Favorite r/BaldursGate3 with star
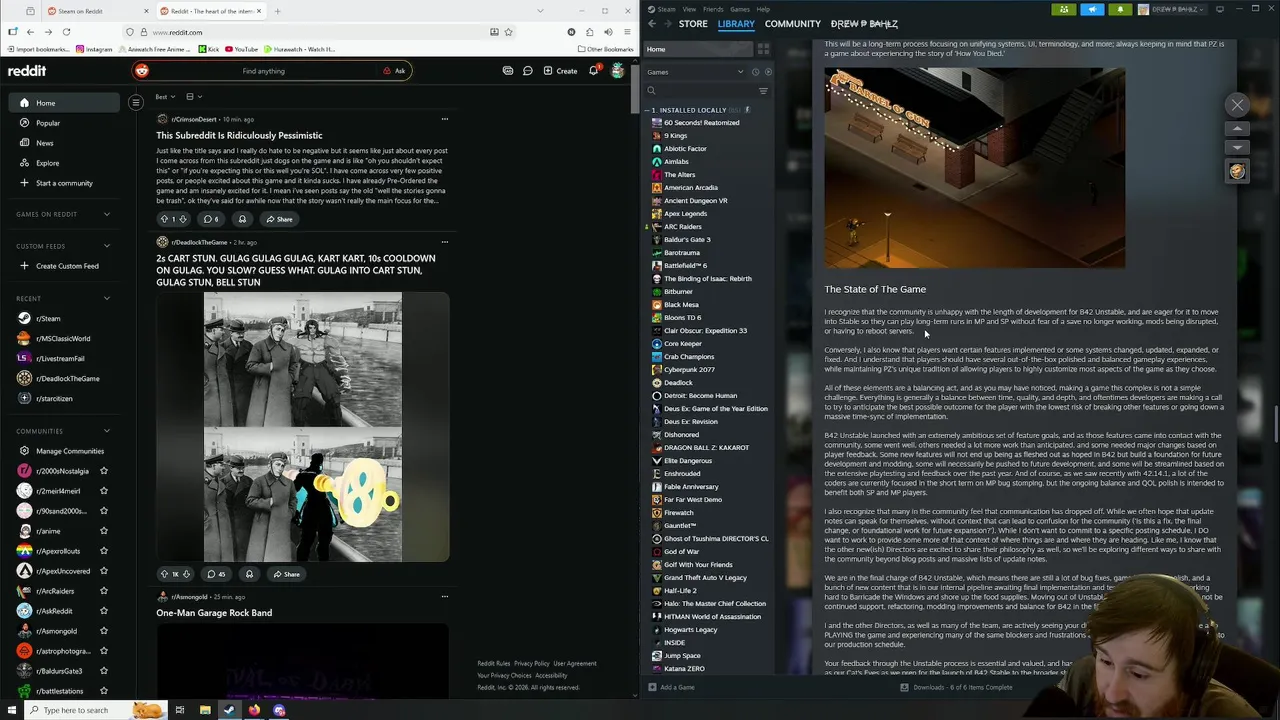1280x720 pixels. 103,671
